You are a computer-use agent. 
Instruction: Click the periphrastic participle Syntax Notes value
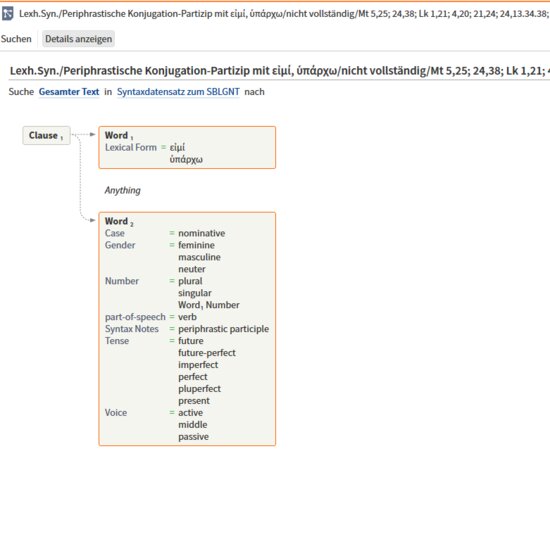223,329
